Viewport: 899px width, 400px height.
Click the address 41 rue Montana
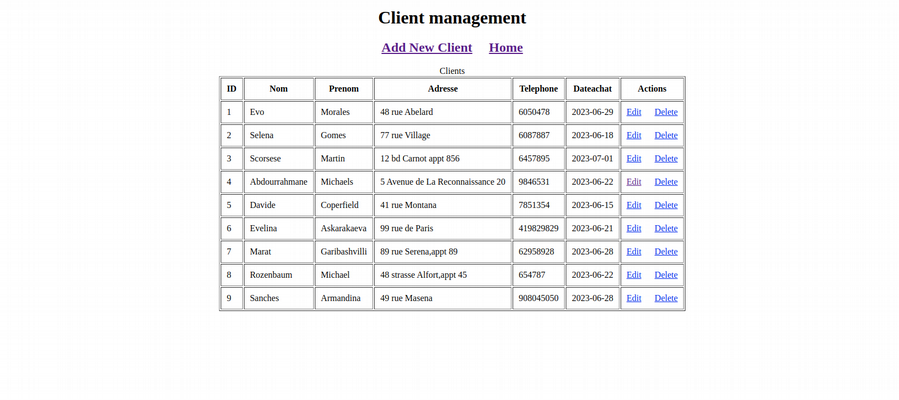[443, 205]
